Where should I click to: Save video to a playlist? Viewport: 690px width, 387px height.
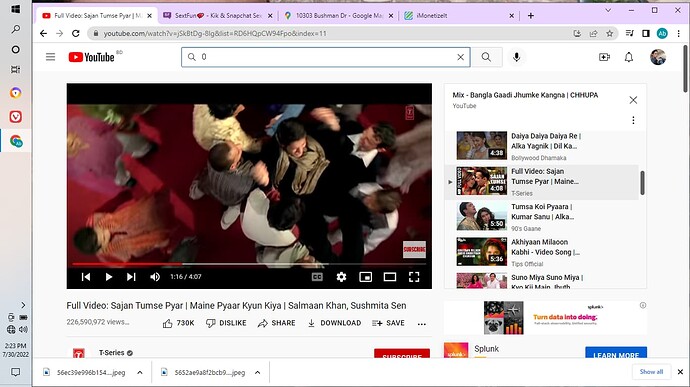pyautogui.click(x=388, y=323)
